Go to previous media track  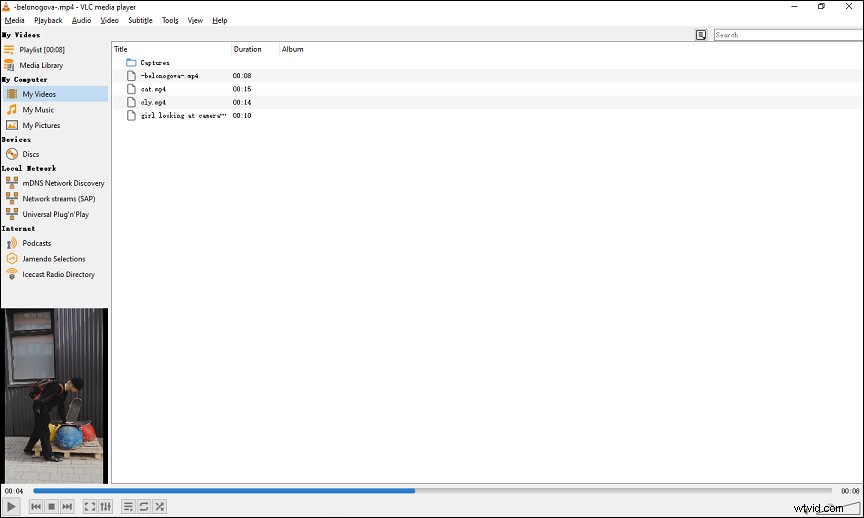point(36,506)
